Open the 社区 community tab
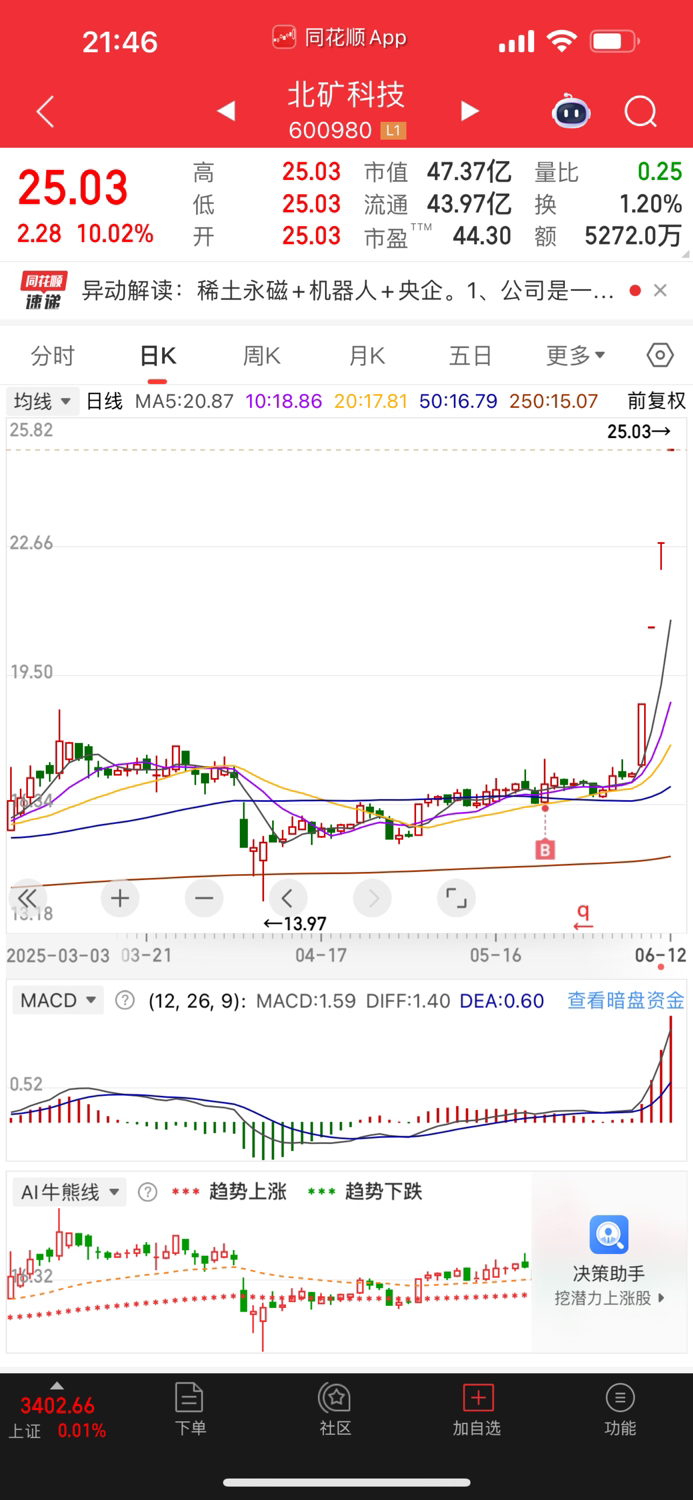 [x=335, y=1409]
